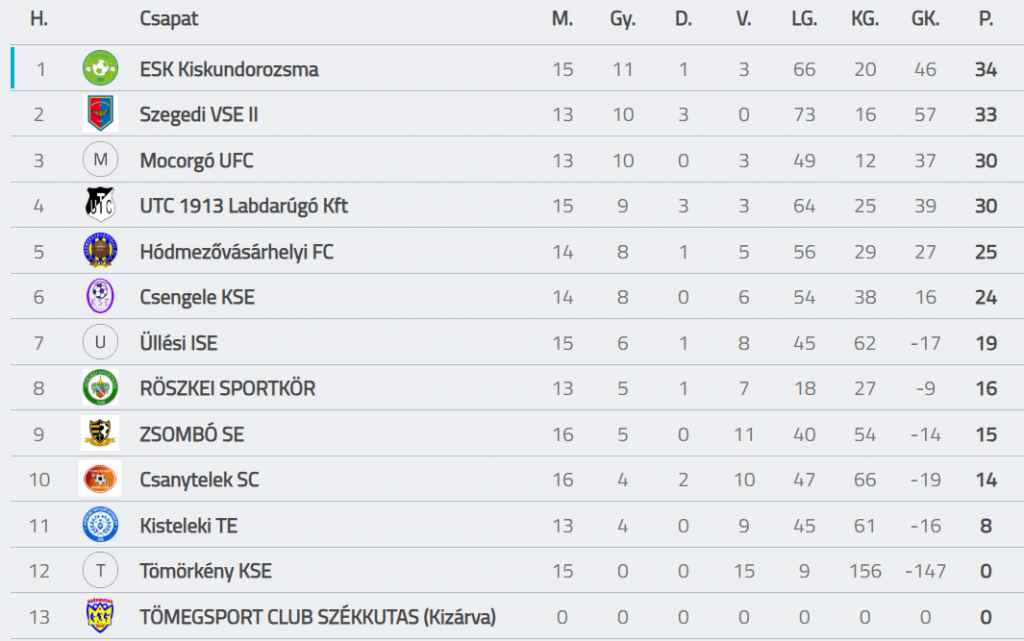Click the UTC 1913 Labdarúgó Kft logo
The image size is (1024, 641).
click(x=100, y=206)
